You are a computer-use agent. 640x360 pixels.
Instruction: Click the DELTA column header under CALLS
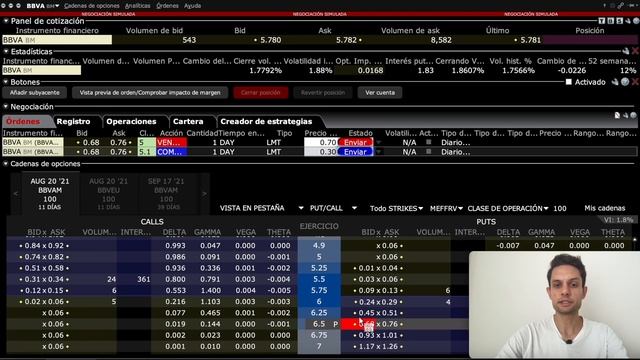174,232
